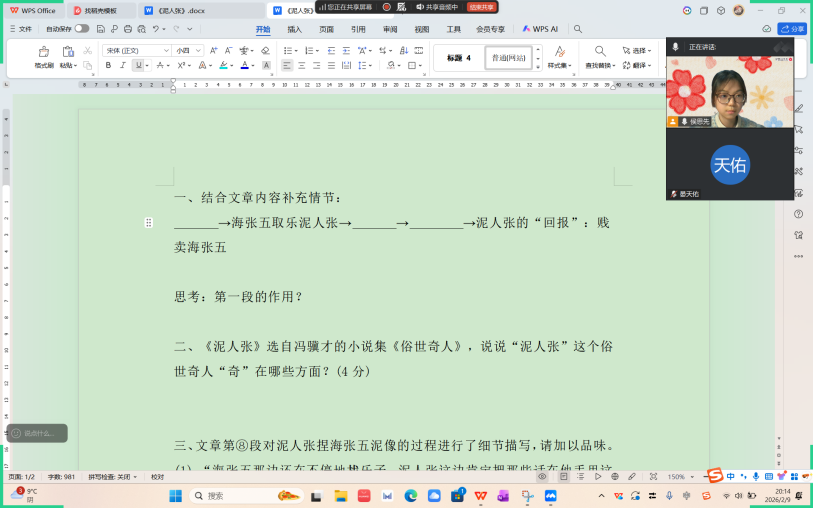Click the Share (分享) button

792,29
